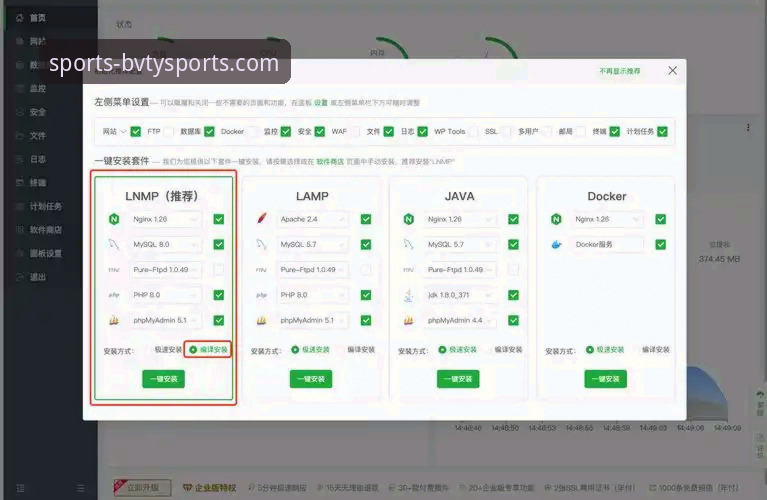Click the Nginx logo in the LNMP card

[114, 219]
